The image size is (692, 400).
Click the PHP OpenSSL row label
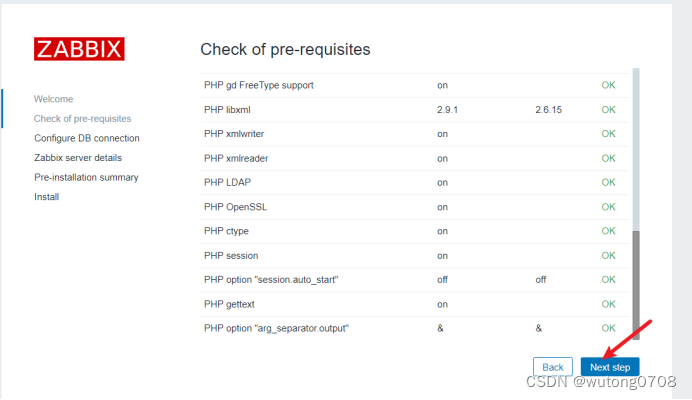235,207
